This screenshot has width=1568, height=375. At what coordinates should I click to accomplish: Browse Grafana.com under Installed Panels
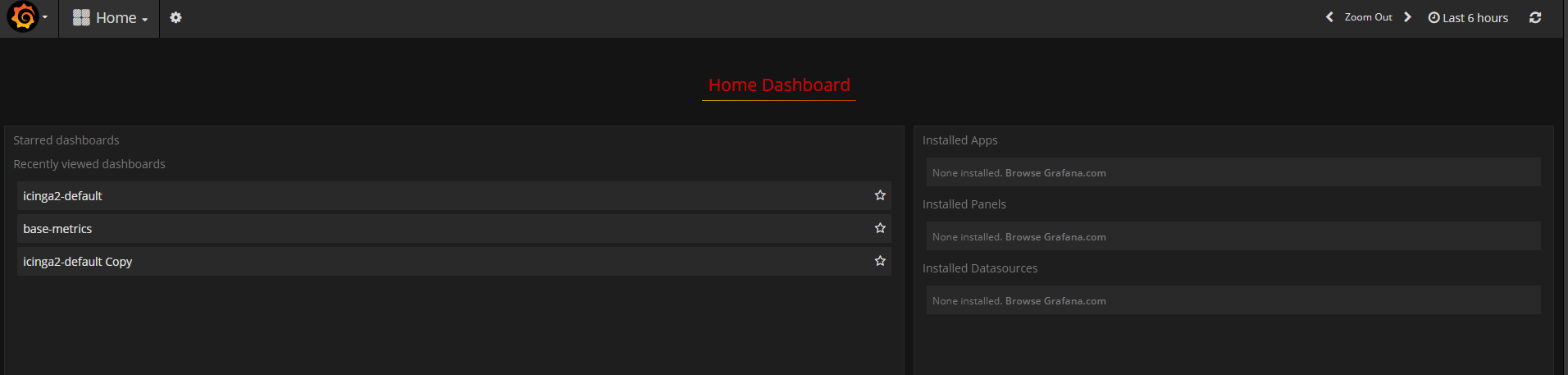[x=1055, y=237]
